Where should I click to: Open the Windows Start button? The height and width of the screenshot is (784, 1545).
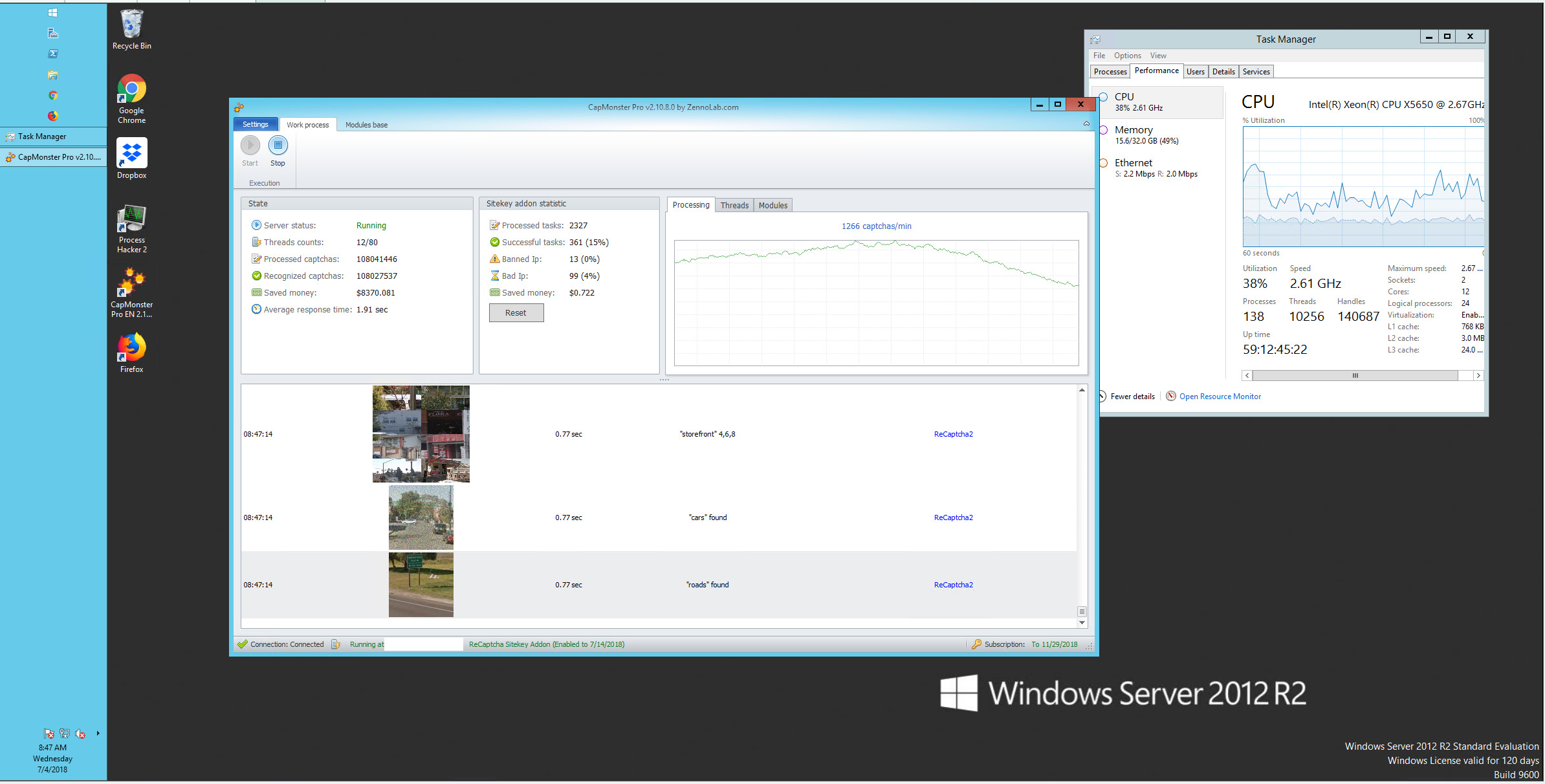[53, 12]
